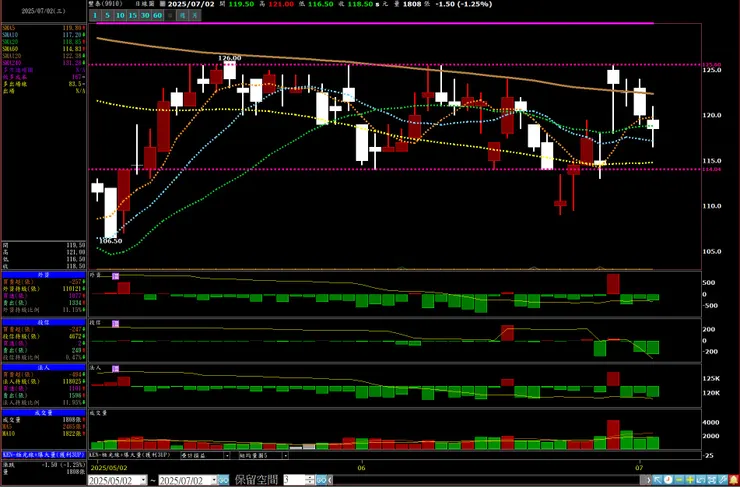Click the SMA10 indicator row
The width and height of the screenshot is (740, 487).
coord(44,35)
